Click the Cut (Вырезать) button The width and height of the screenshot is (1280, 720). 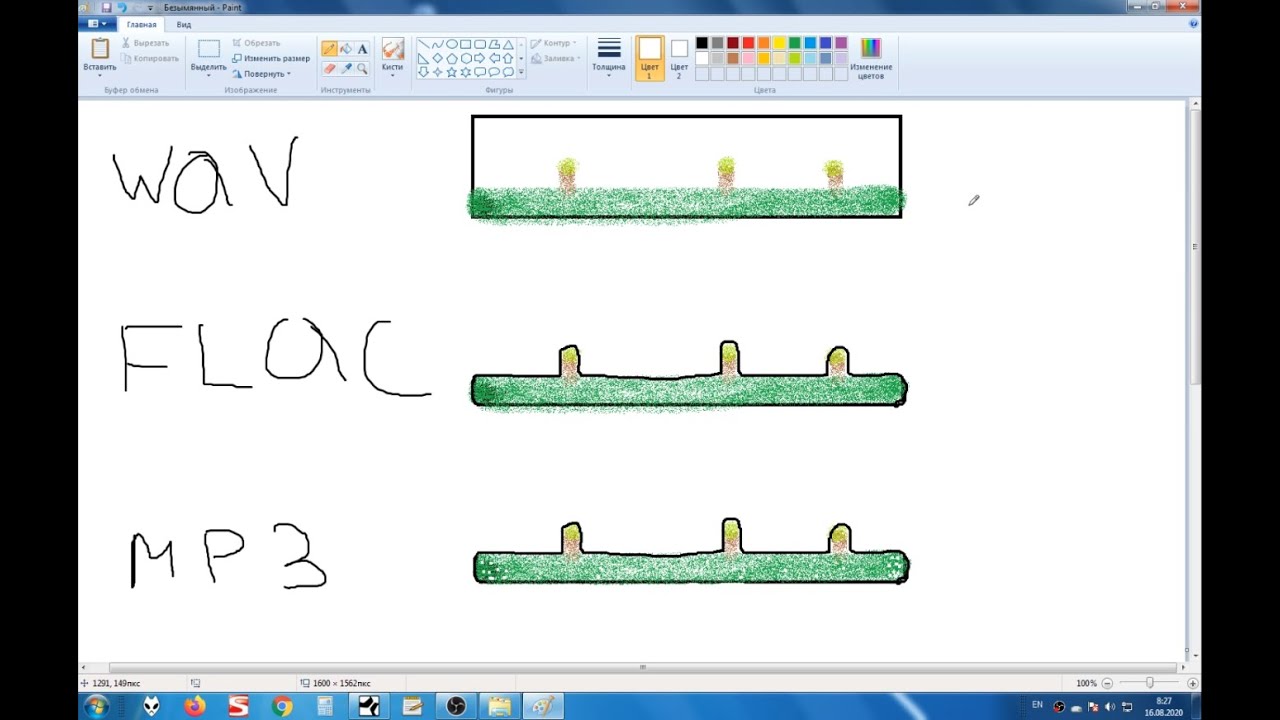pyautogui.click(x=145, y=43)
